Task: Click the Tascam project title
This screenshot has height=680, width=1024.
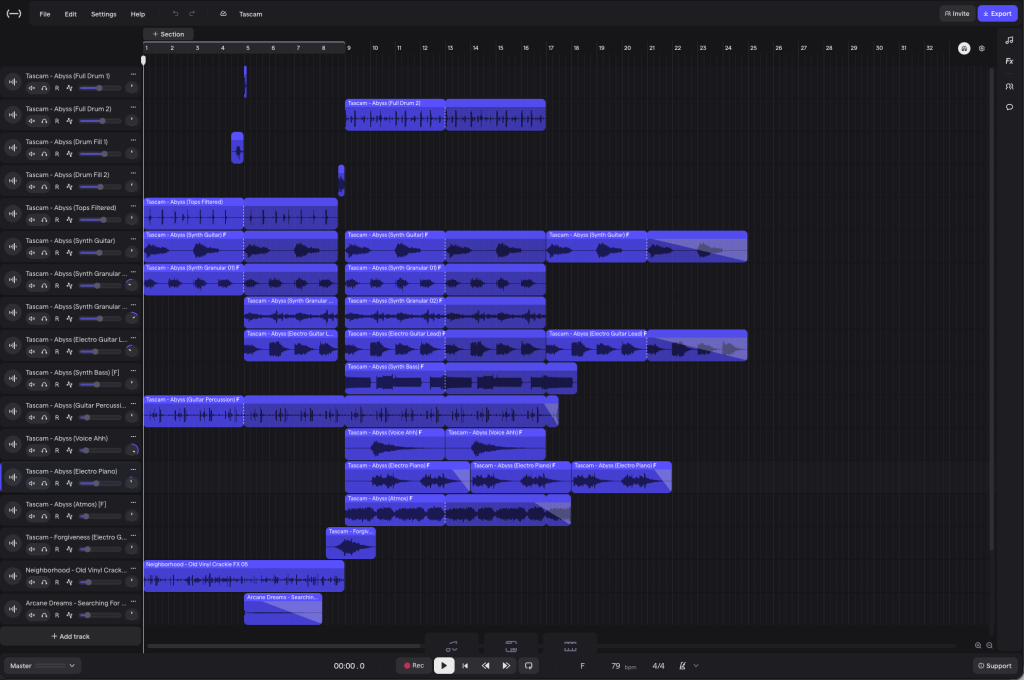Action: tap(251, 14)
